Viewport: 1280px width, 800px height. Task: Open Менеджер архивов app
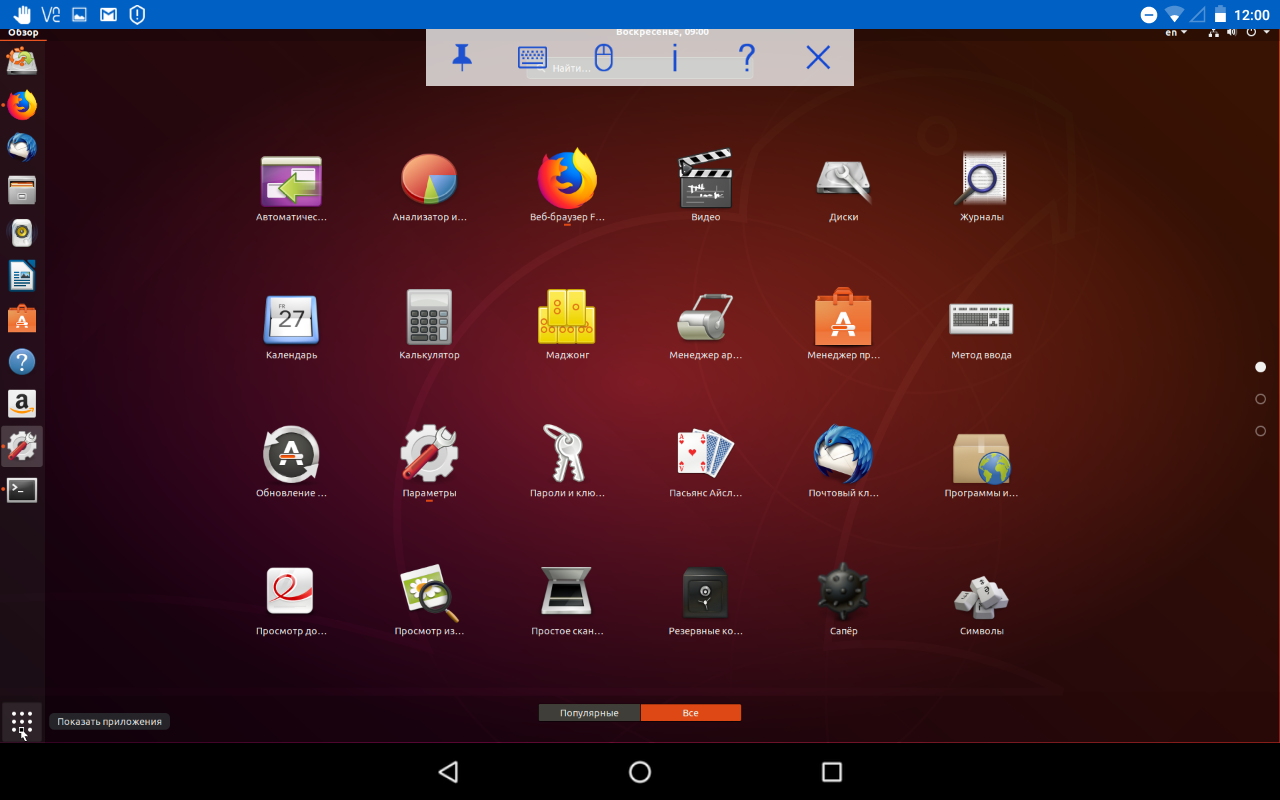[x=705, y=326]
